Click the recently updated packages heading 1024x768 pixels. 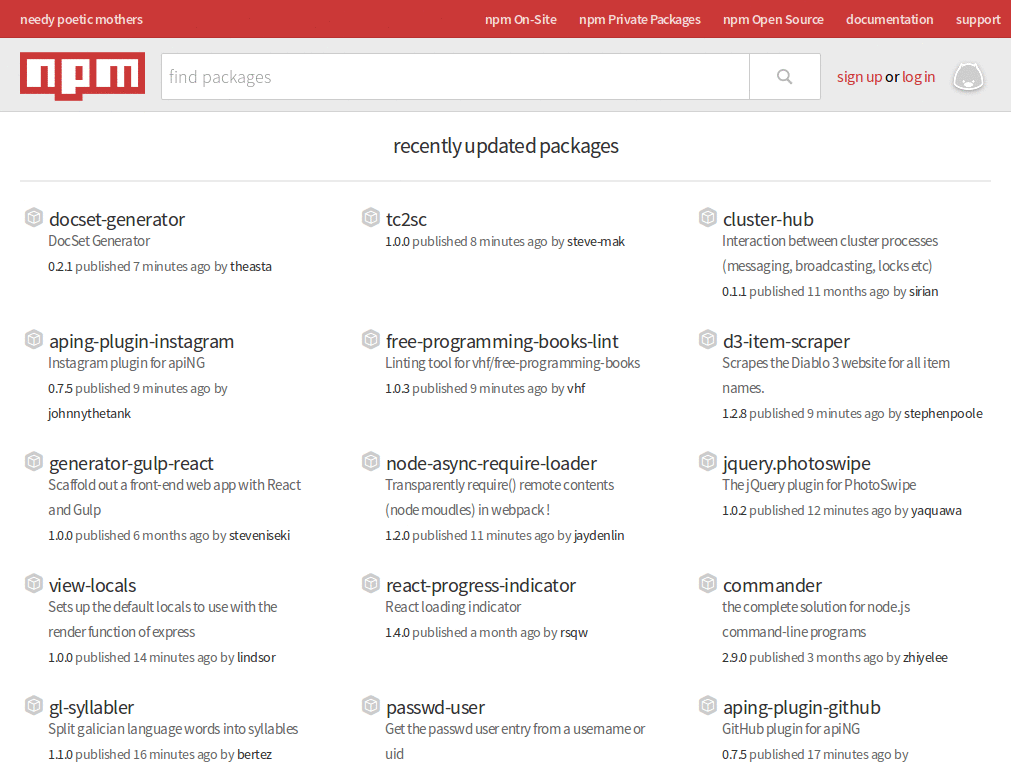pos(505,146)
